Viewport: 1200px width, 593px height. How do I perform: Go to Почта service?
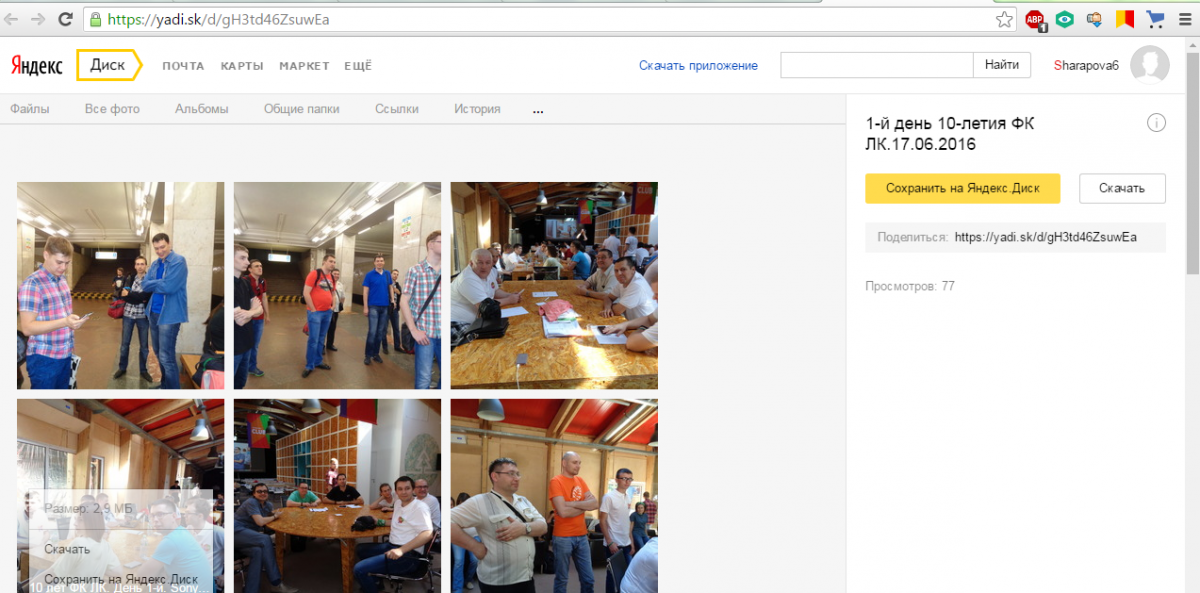tap(183, 66)
